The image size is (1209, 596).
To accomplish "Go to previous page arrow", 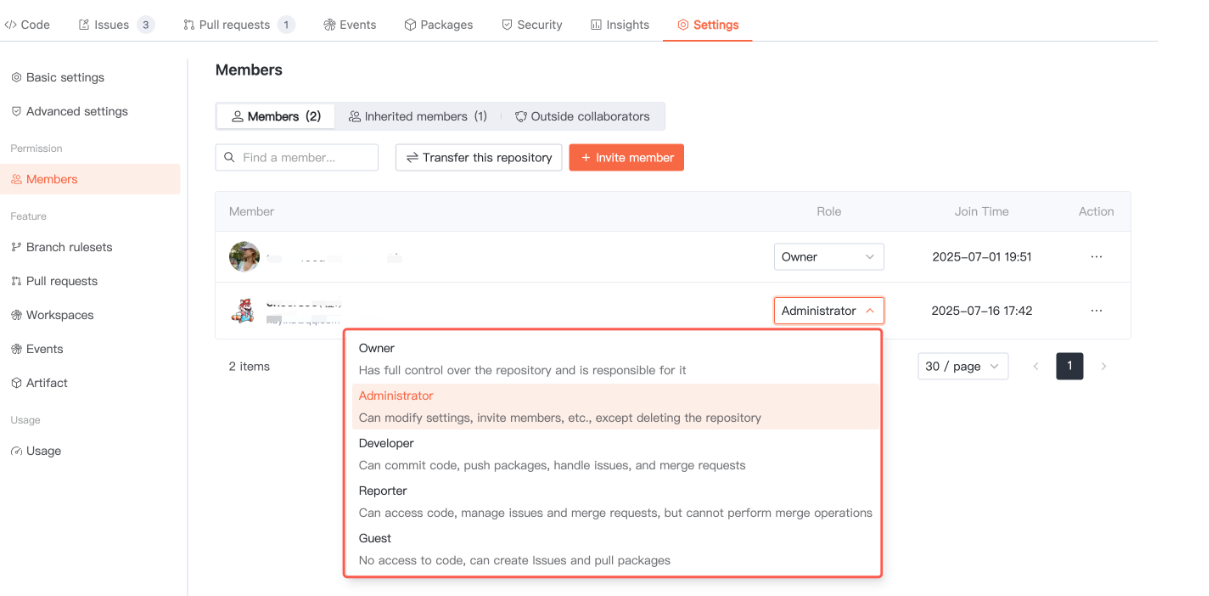I will [1035, 367].
